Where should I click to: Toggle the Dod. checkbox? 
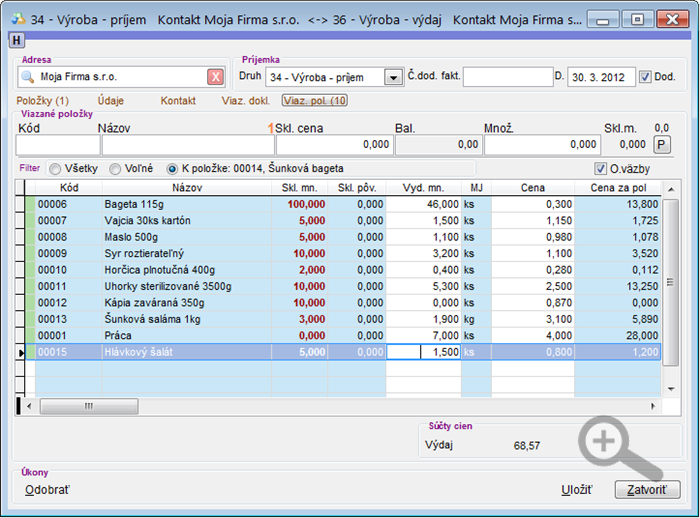(645, 76)
